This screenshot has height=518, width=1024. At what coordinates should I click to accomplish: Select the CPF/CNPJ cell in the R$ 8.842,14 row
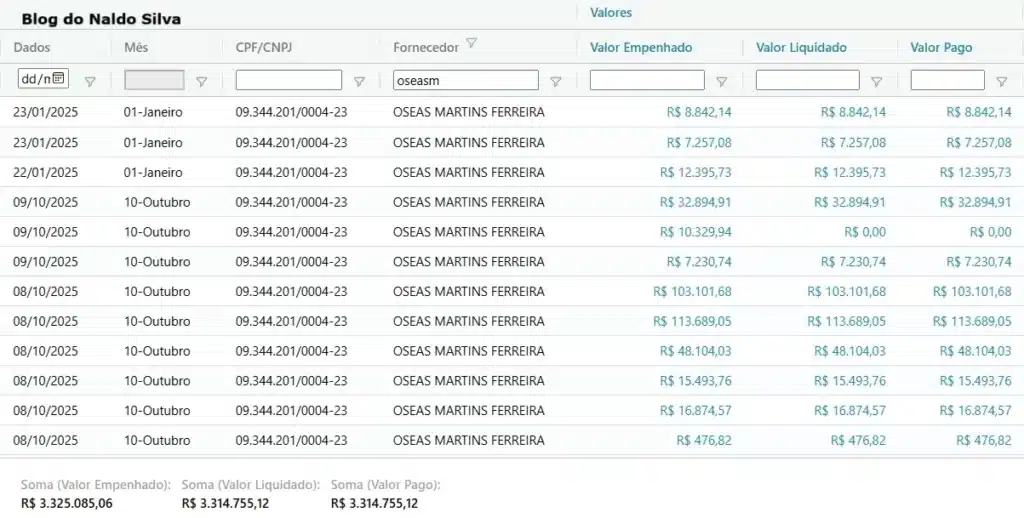point(291,112)
